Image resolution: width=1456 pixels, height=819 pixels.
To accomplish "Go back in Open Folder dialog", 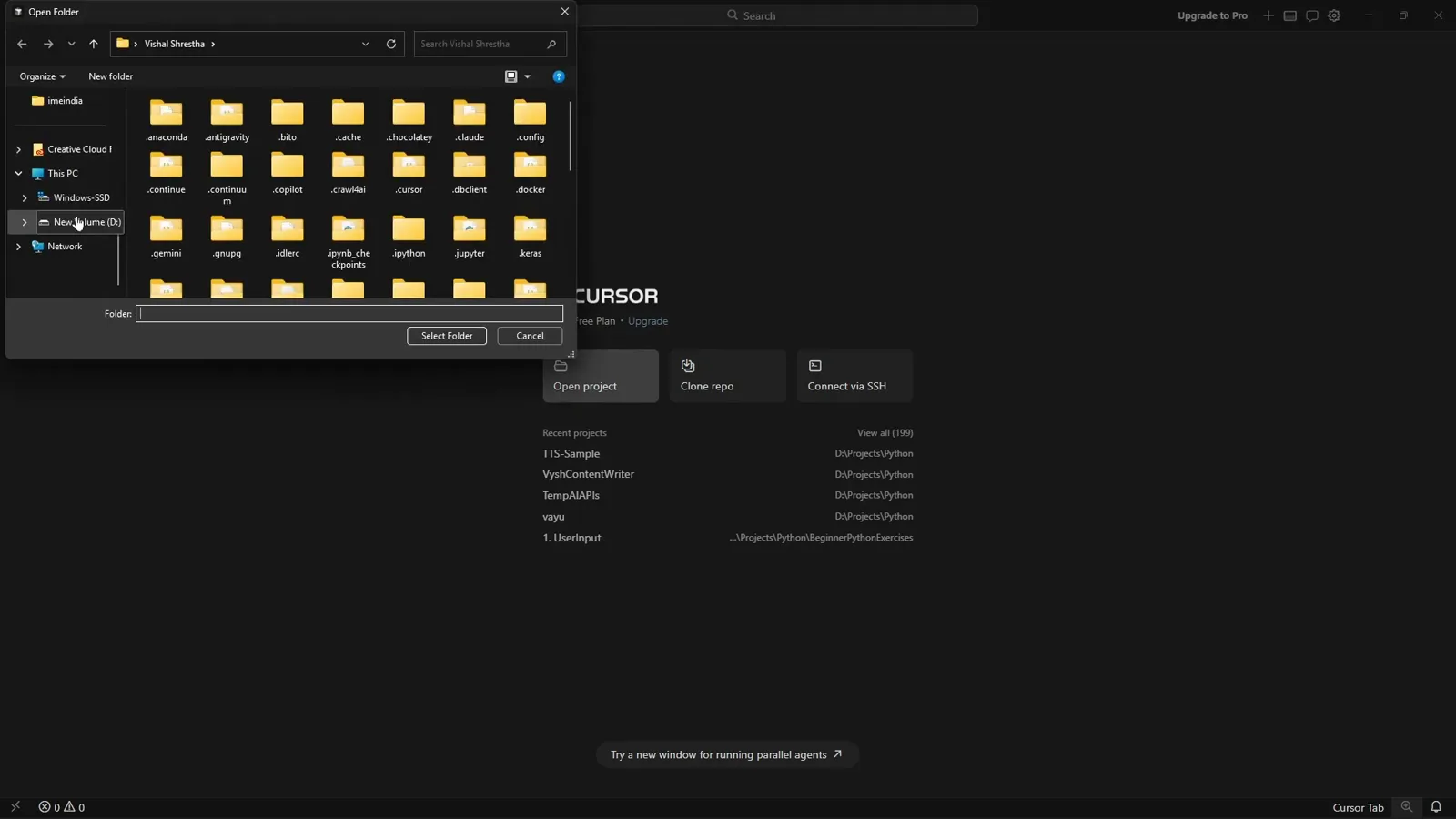I will 22,44.
